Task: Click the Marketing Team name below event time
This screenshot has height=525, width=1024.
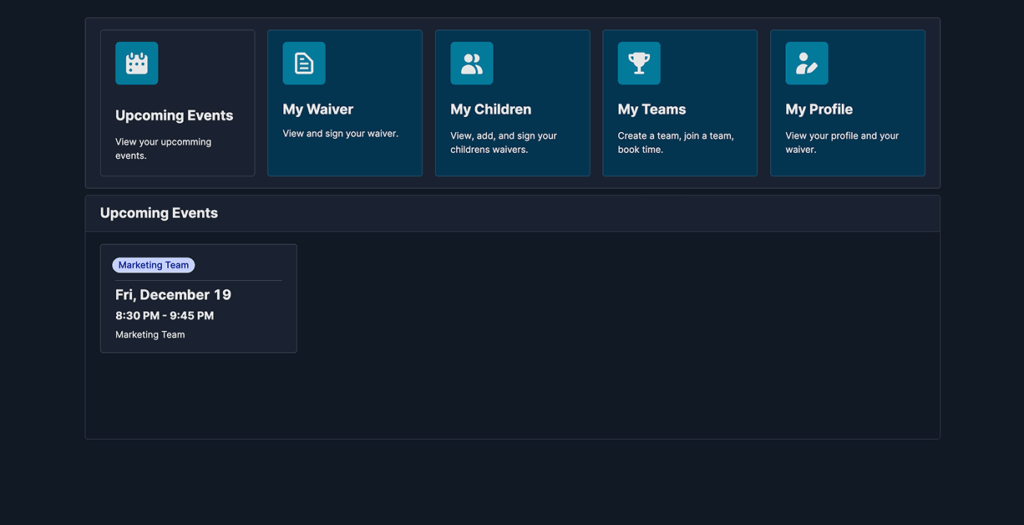Action: pos(150,335)
